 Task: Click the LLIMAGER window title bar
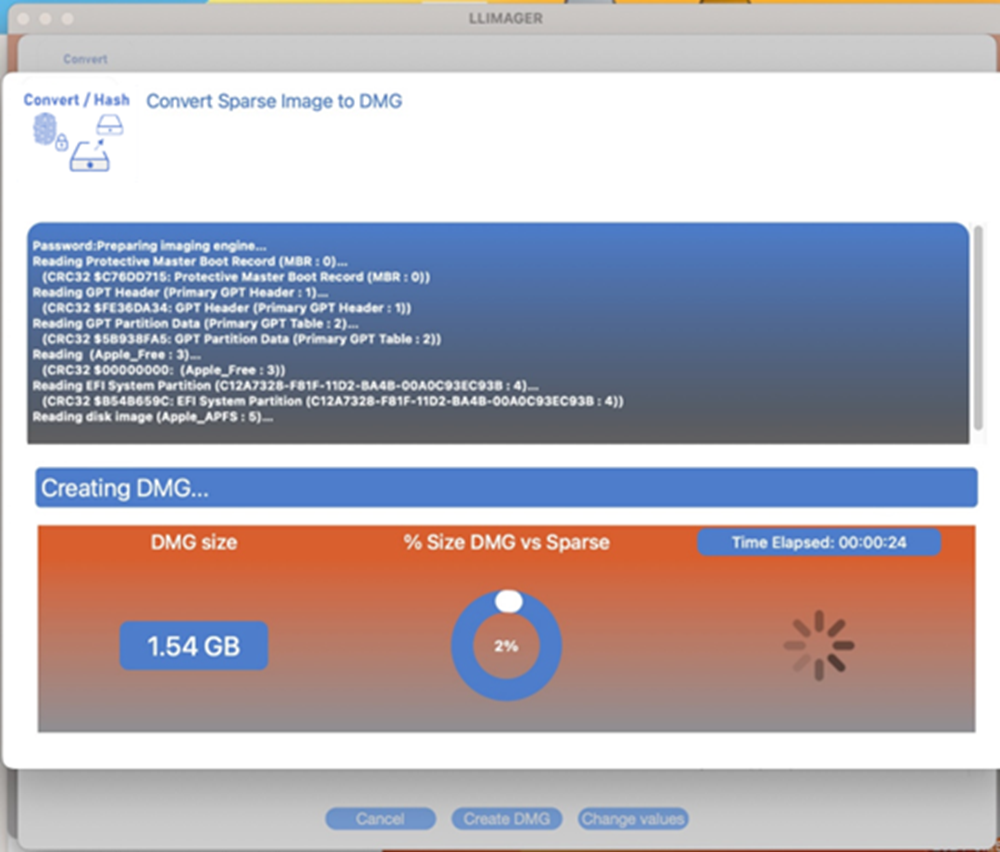pyautogui.click(x=506, y=18)
